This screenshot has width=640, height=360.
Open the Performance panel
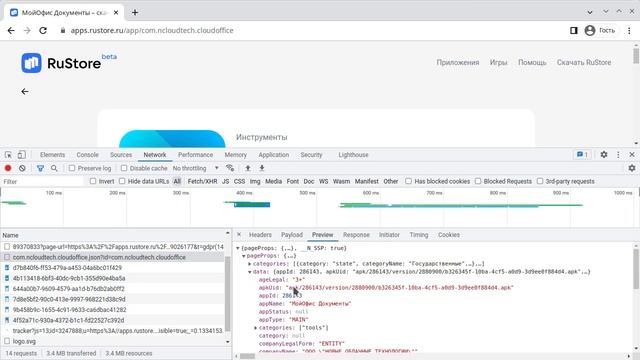coord(195,155)
